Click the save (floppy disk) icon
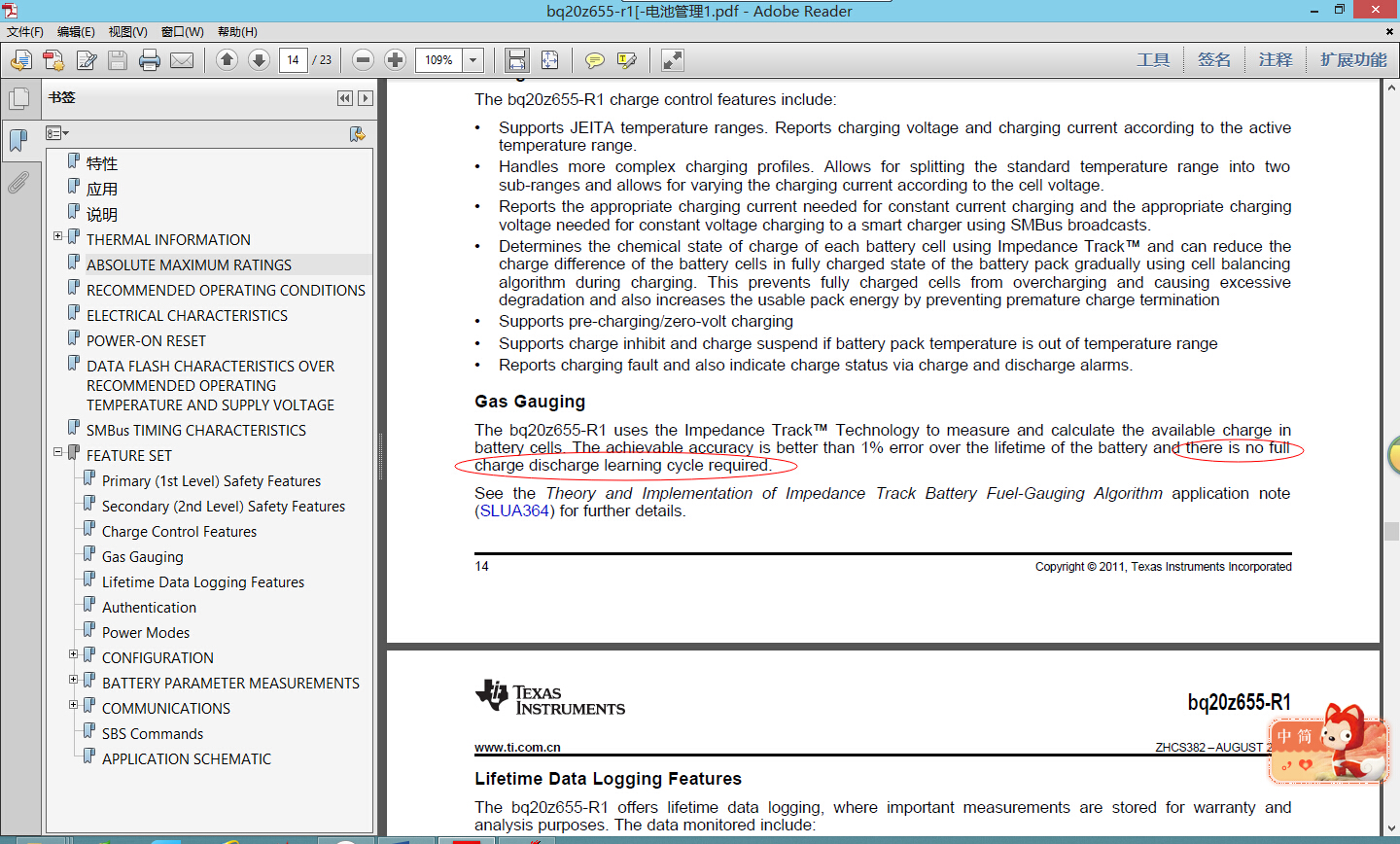 [x=118, y=60]
